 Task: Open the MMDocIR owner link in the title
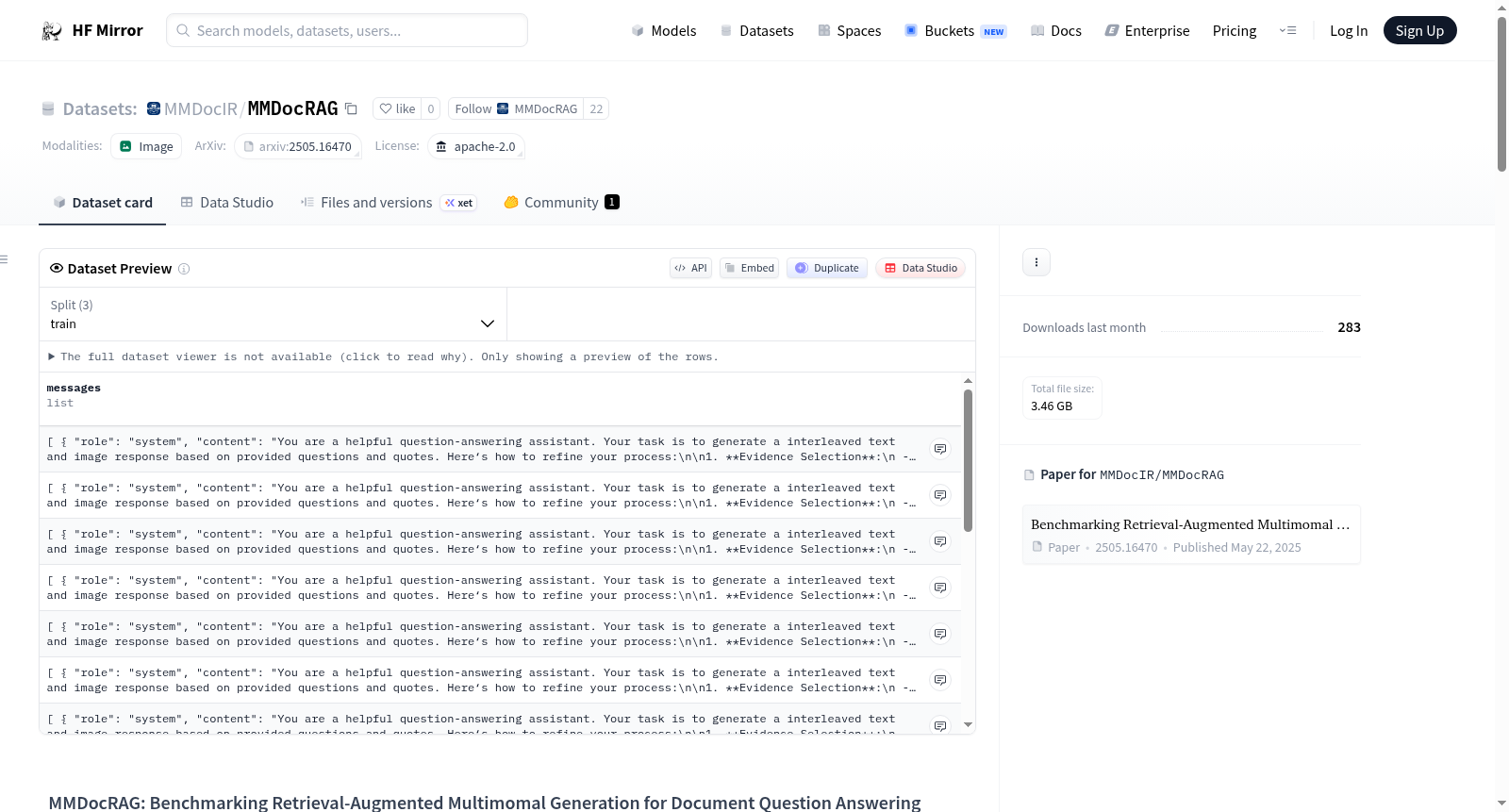coord(201,108)
